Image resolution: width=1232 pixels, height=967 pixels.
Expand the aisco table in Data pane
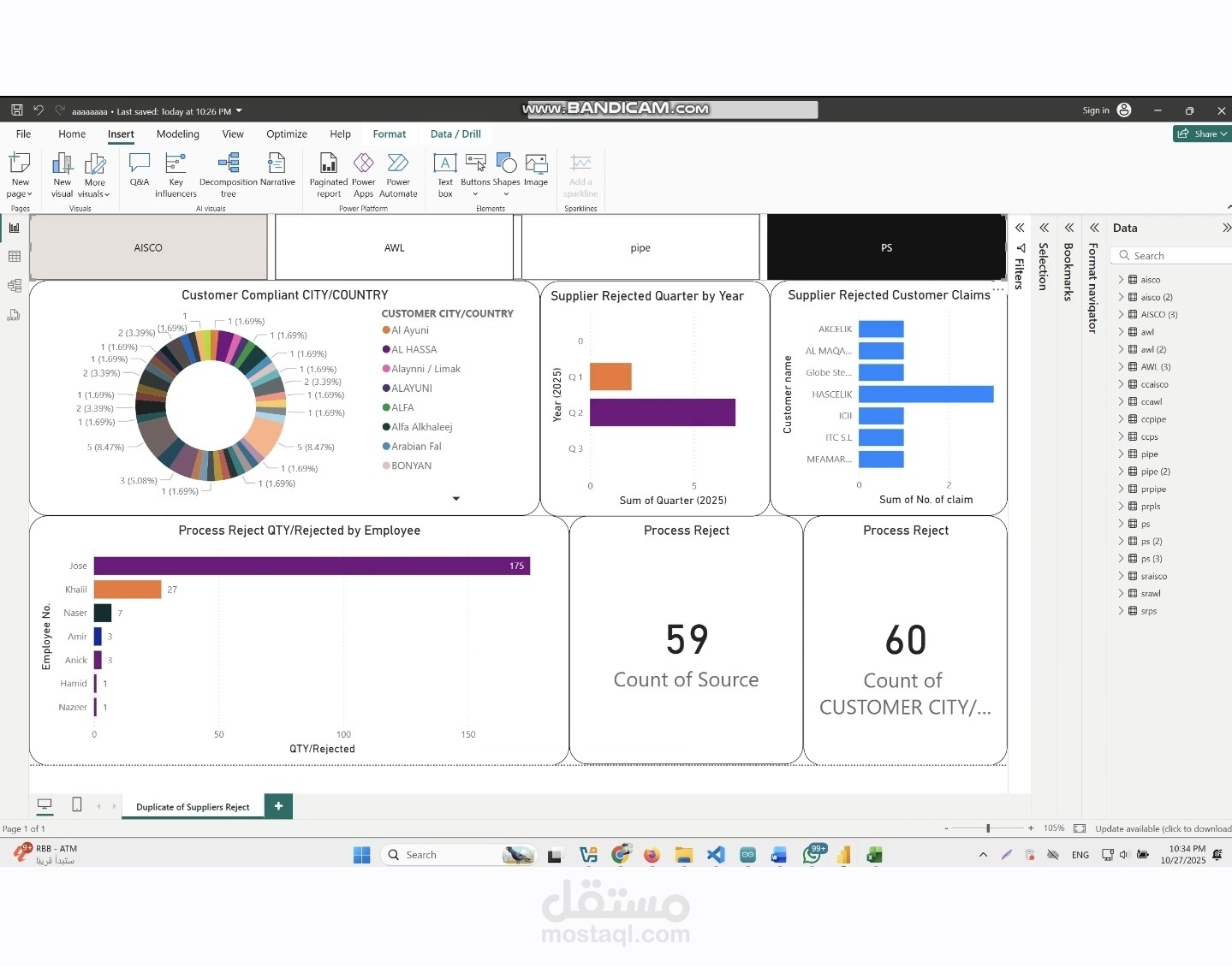point(1121,280)
